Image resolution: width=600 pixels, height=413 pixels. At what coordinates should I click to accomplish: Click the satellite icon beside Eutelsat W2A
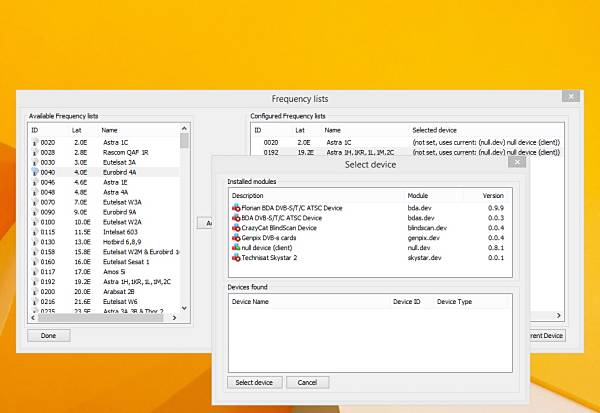click(35, 222)
